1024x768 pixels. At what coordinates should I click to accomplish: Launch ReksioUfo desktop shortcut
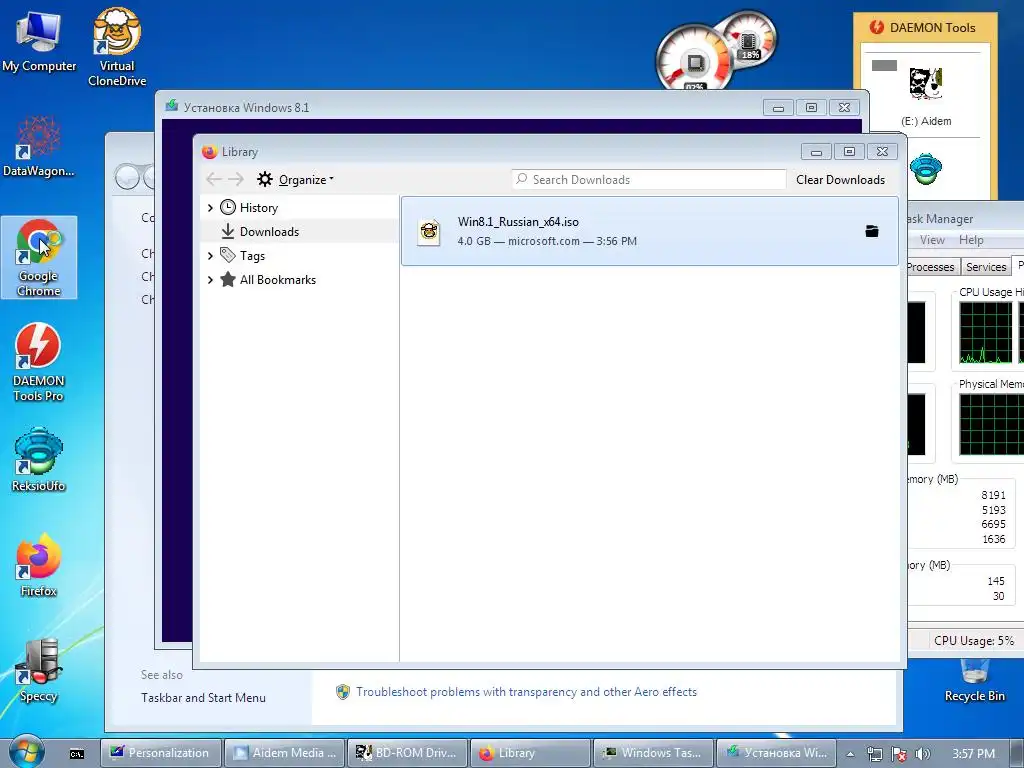pyautogui.click(x=39, y=460)
